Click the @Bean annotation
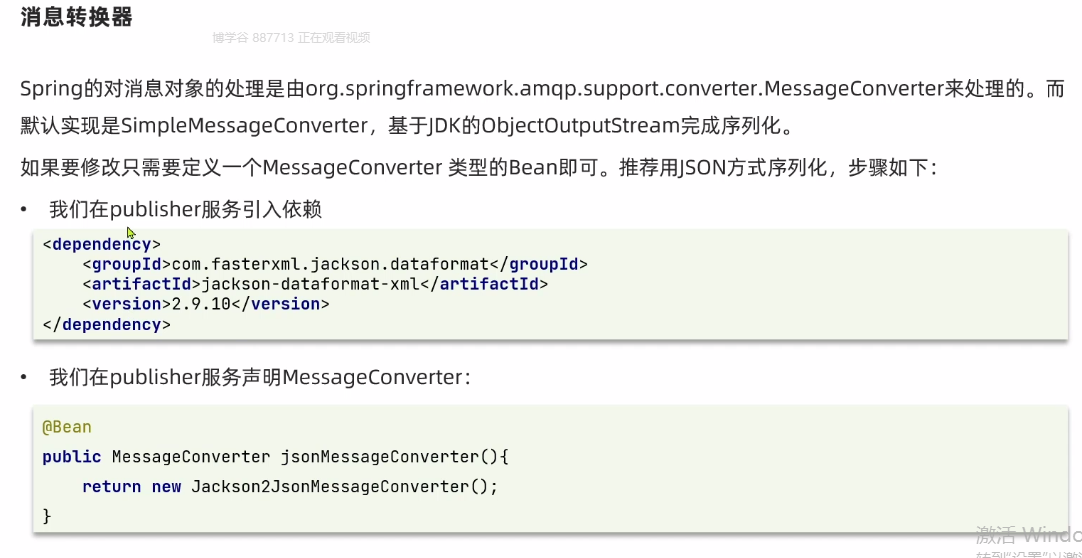Image resolution: width=1082 pixels, height=558 pixels. pyautogui.click(x=67, y=427)
